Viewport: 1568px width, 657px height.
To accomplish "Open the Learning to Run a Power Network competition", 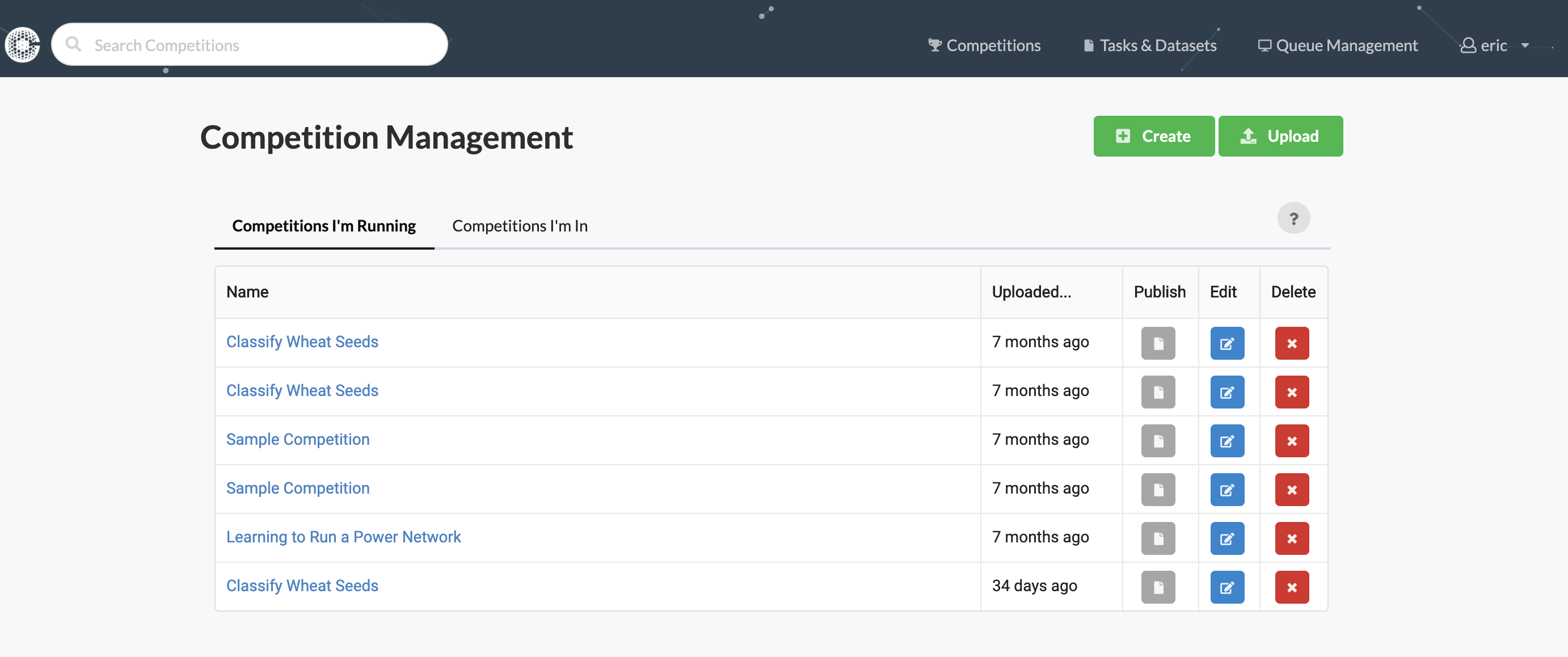I will tap(343, 537).
